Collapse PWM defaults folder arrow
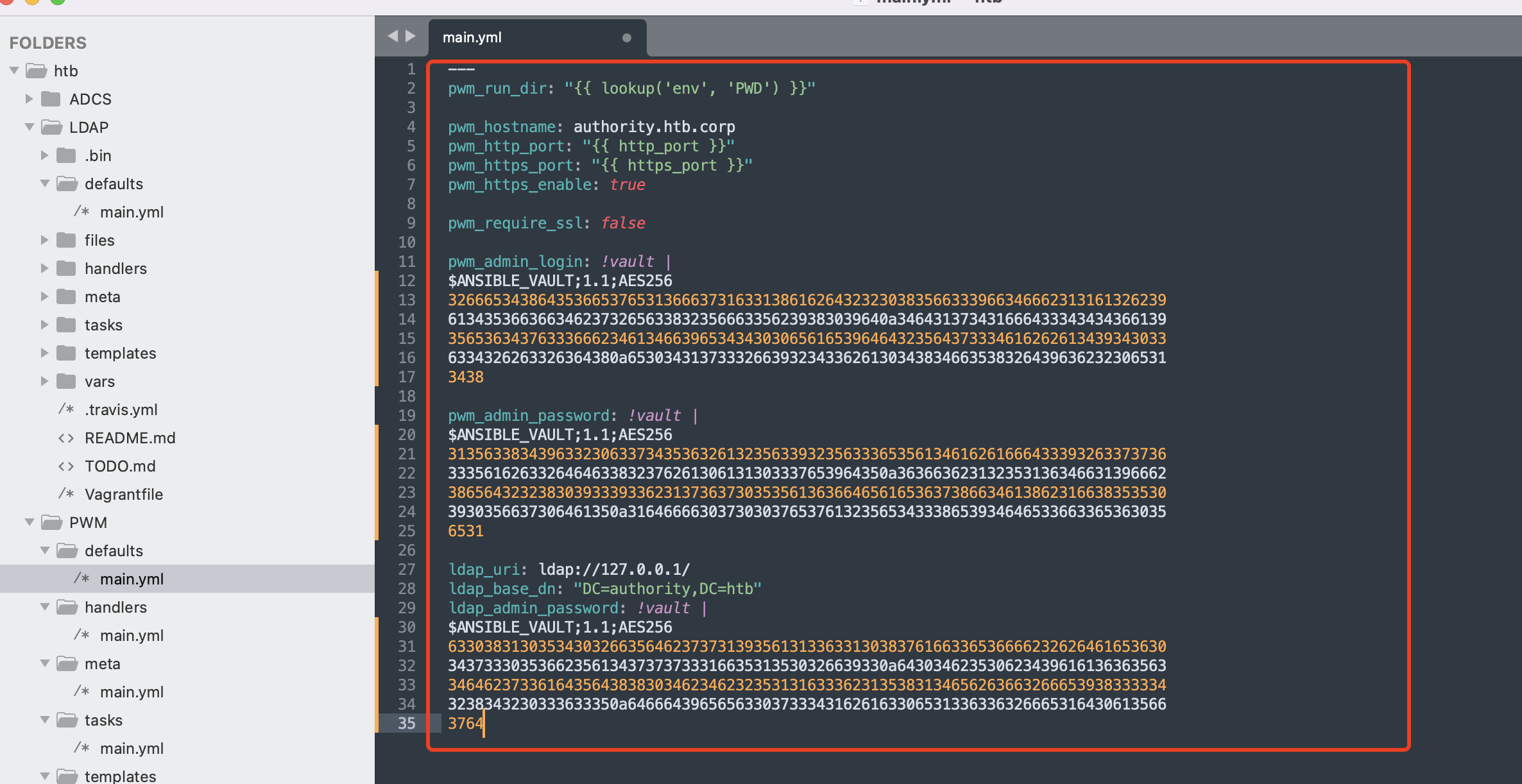This screenshot has height=784, width=1522. pyautogui.click(x=45, y=550)
